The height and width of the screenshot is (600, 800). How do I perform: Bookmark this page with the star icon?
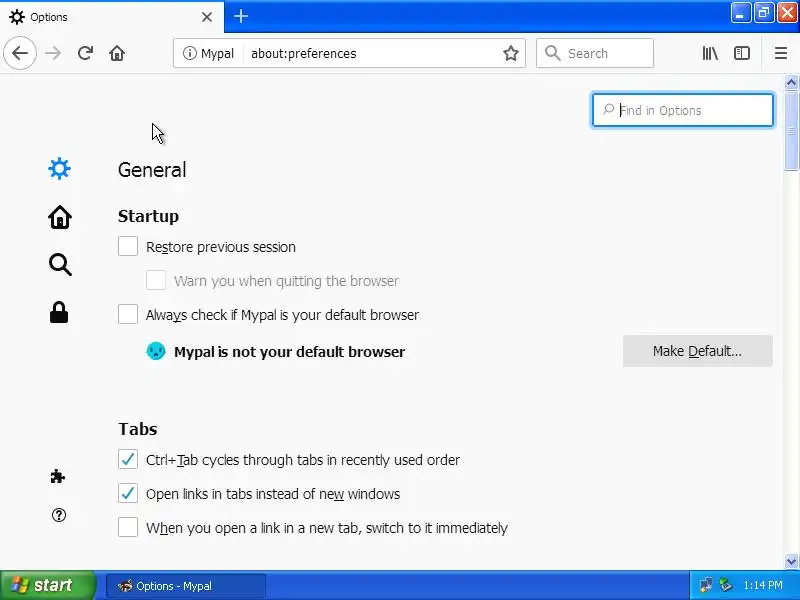pos(511,53)
